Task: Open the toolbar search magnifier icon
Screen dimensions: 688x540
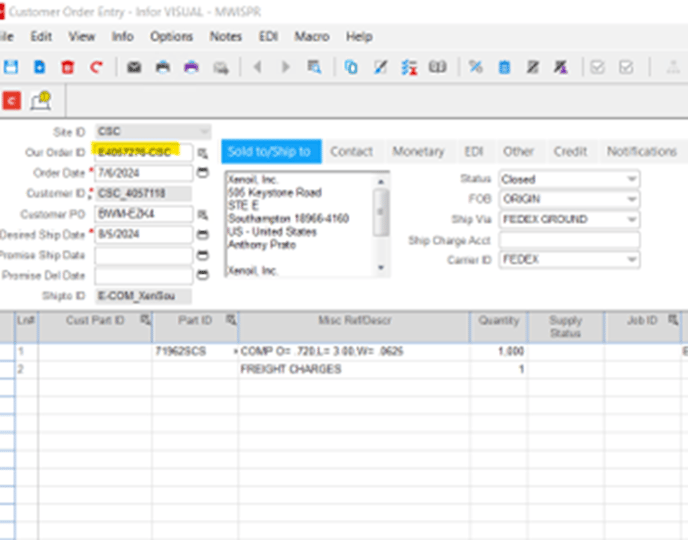Action: (314, 67)
